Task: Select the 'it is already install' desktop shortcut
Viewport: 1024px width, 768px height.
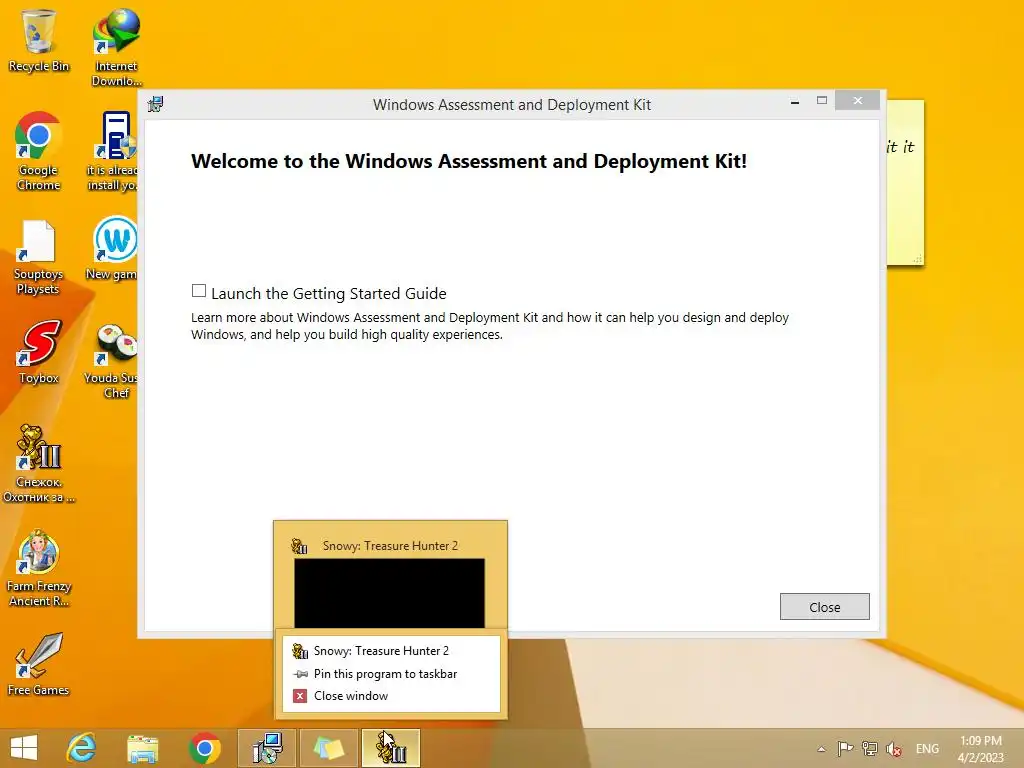Action: 114,152
